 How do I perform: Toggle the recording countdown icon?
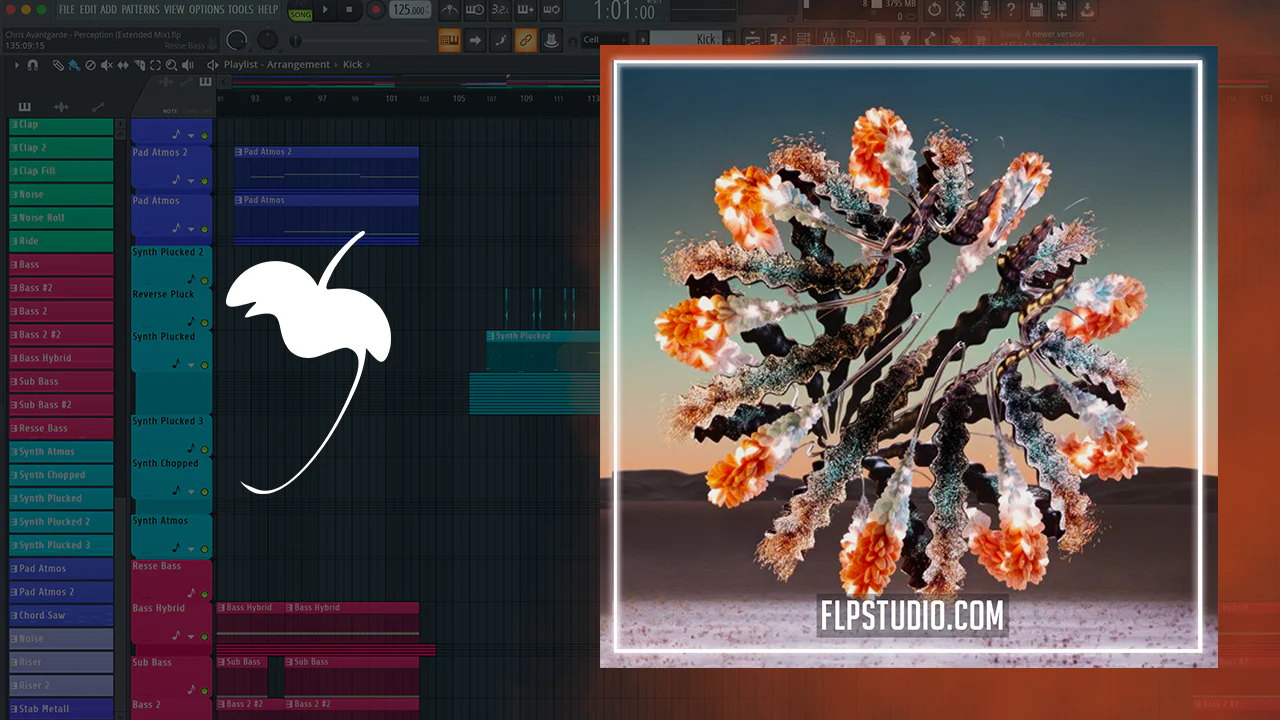point(499,10)
